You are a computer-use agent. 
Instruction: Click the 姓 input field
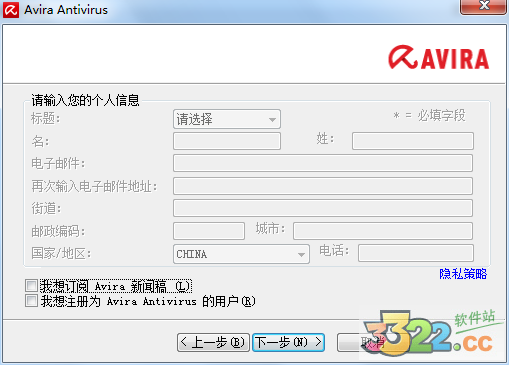(x=413, y=141)
